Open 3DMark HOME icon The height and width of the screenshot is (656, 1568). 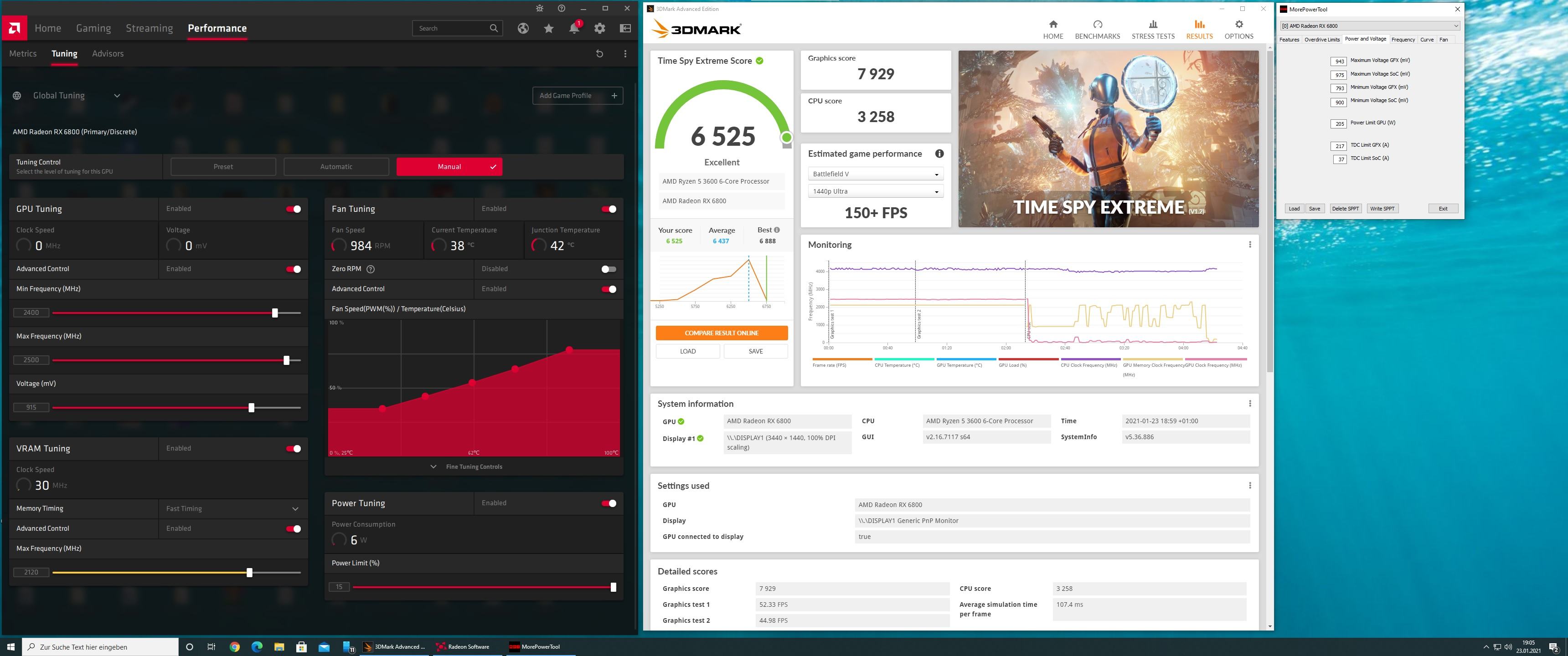click(1053, 29)
